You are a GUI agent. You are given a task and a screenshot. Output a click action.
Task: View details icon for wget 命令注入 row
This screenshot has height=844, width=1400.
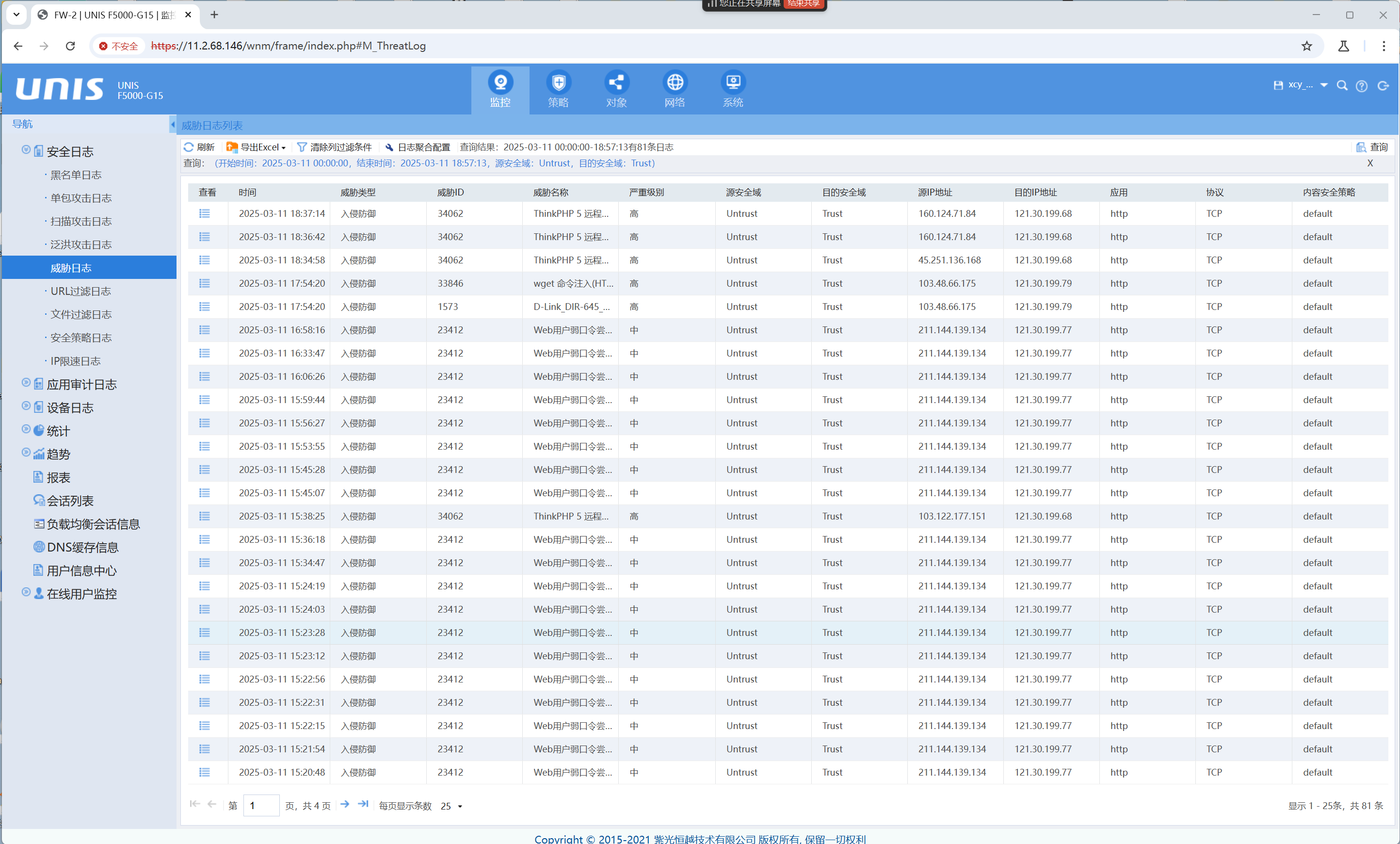tap(205, 284)
